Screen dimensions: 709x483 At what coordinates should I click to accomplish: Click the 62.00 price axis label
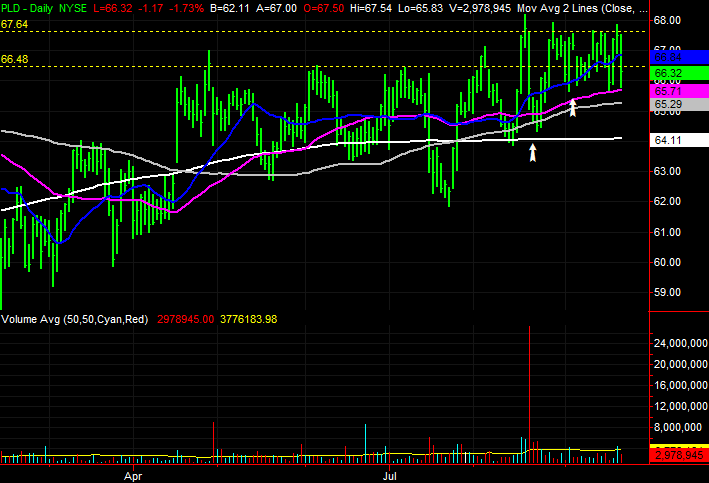[667, 201]
